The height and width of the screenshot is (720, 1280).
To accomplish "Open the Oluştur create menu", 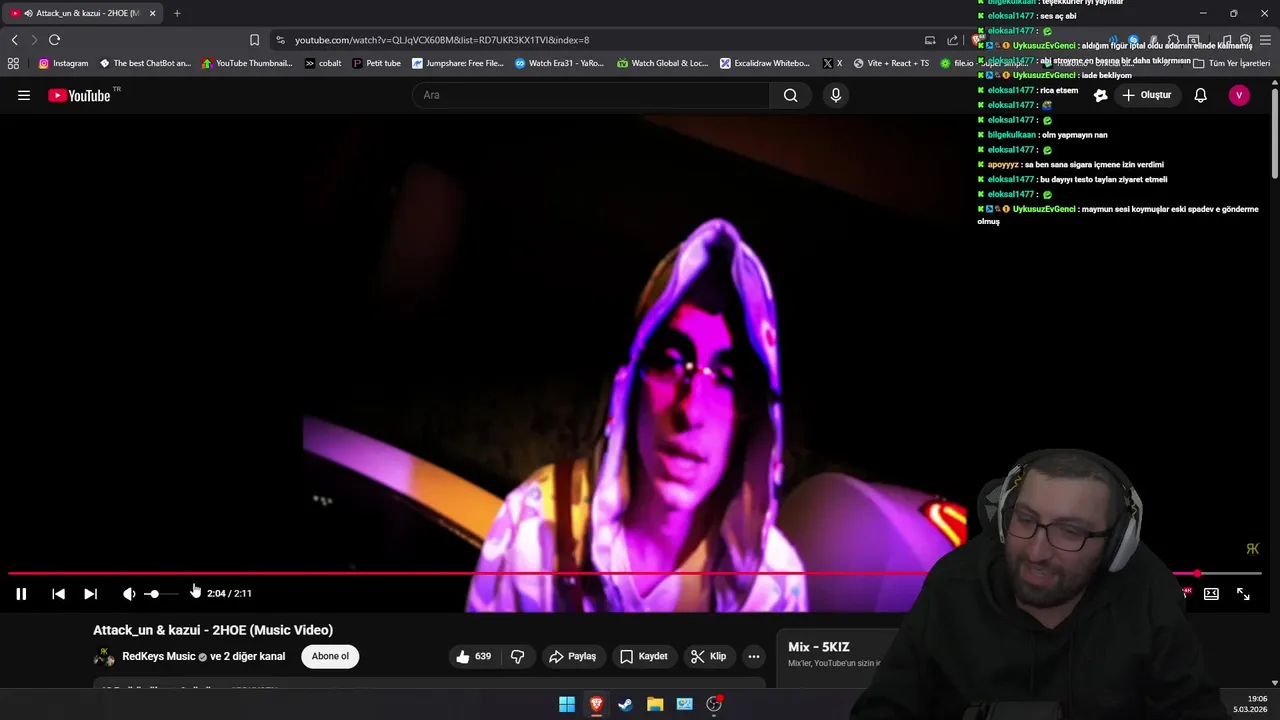I will tap(1146, 95).
